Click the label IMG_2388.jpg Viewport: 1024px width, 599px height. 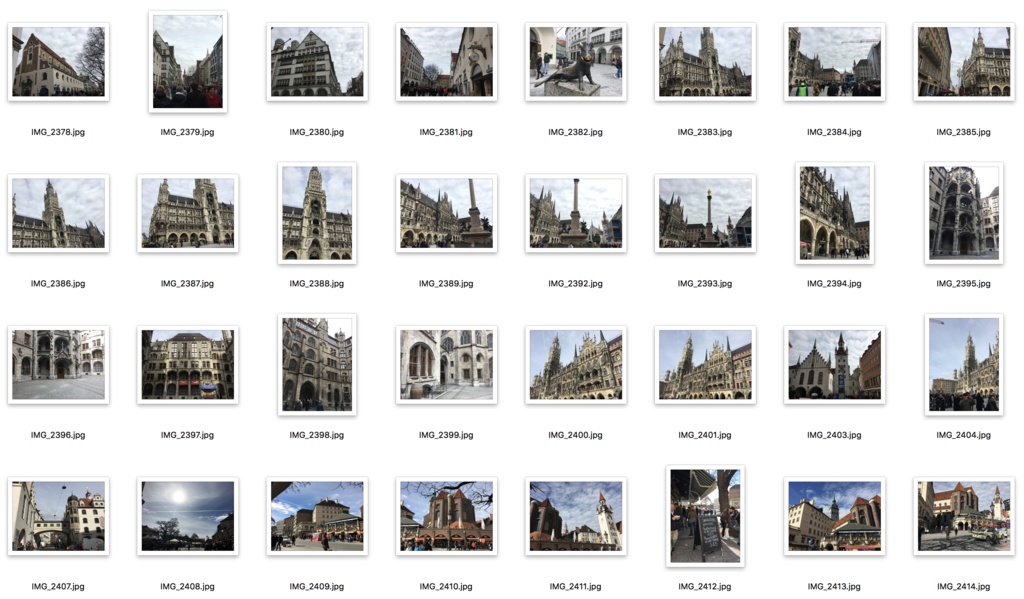point(317,283)
